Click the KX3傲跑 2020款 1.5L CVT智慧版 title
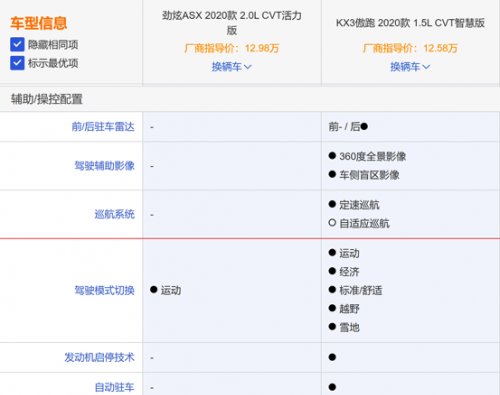 [x=410, y=23]
